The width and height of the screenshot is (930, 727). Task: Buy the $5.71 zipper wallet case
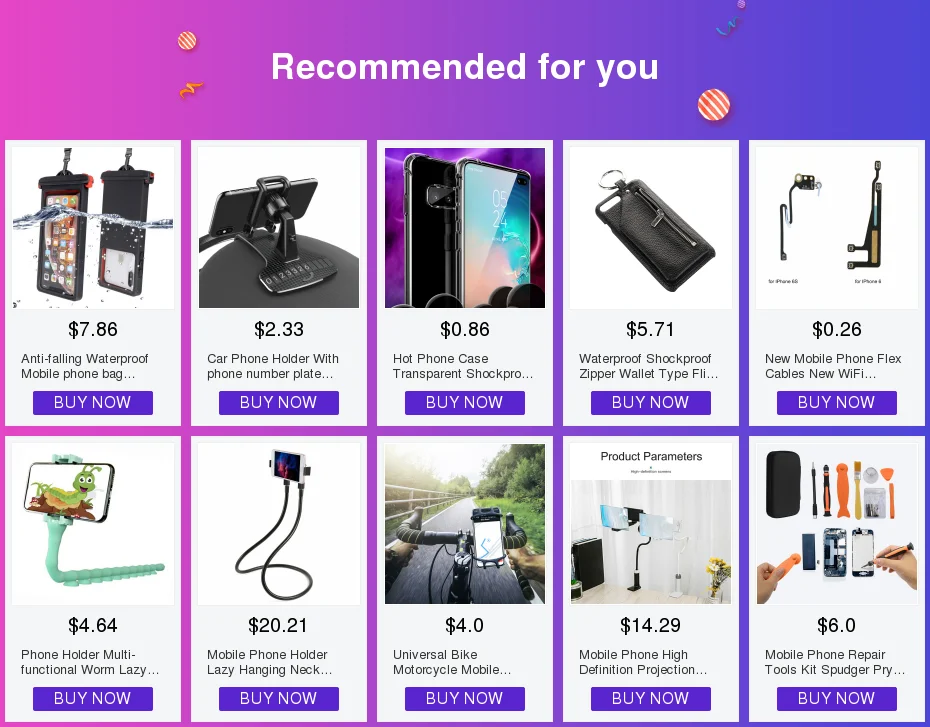click(x=651, y=403)
